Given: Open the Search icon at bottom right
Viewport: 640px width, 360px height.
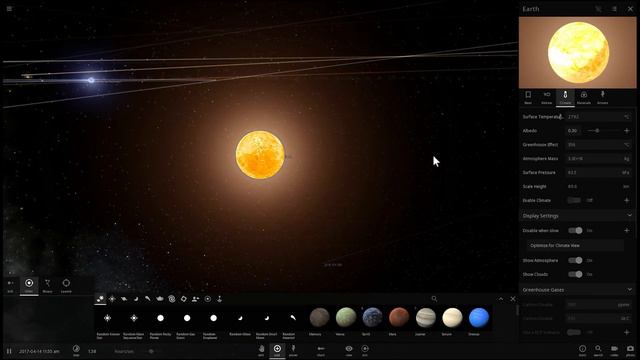Looking at the screenshot, I should click(x=598, y=350).
